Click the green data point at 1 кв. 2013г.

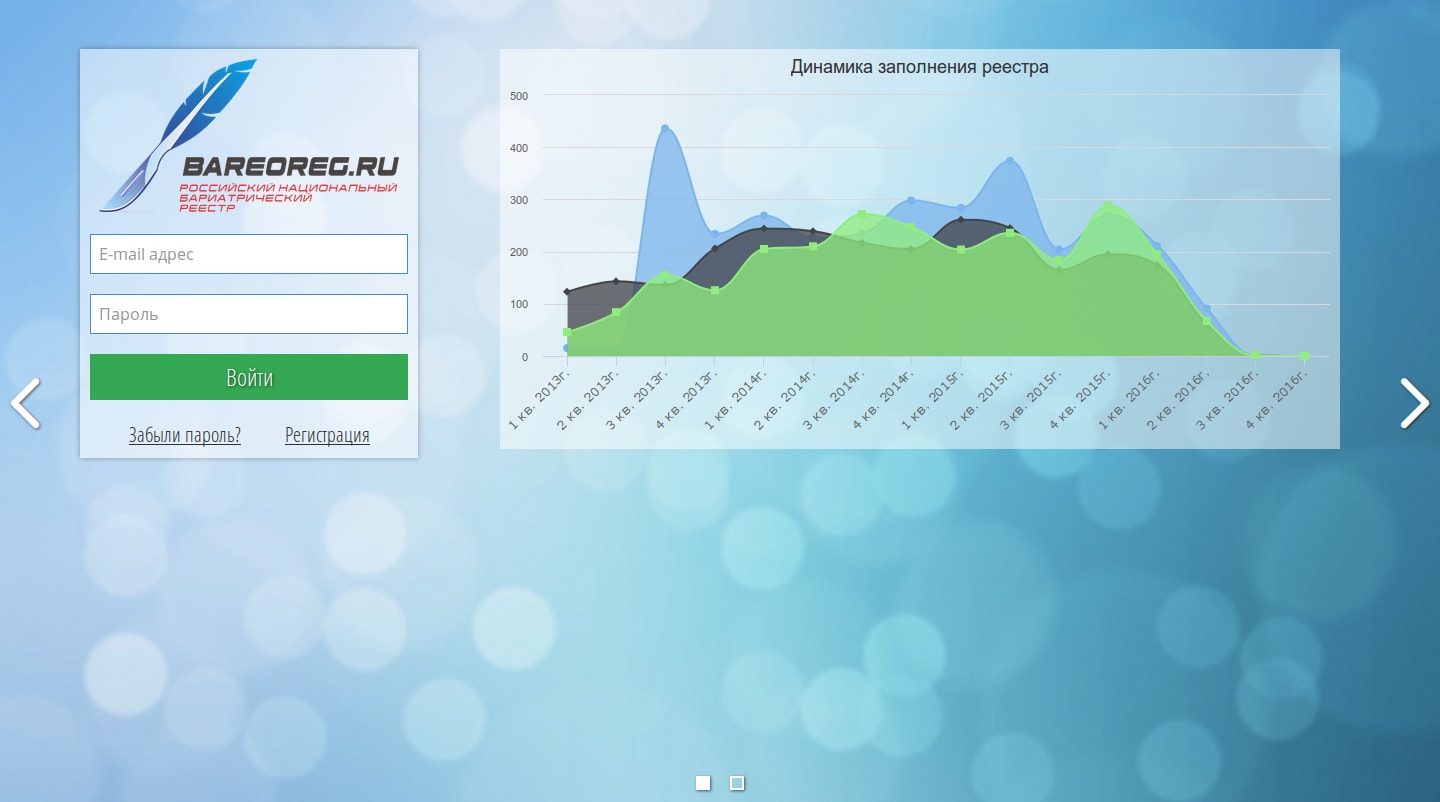567,332
